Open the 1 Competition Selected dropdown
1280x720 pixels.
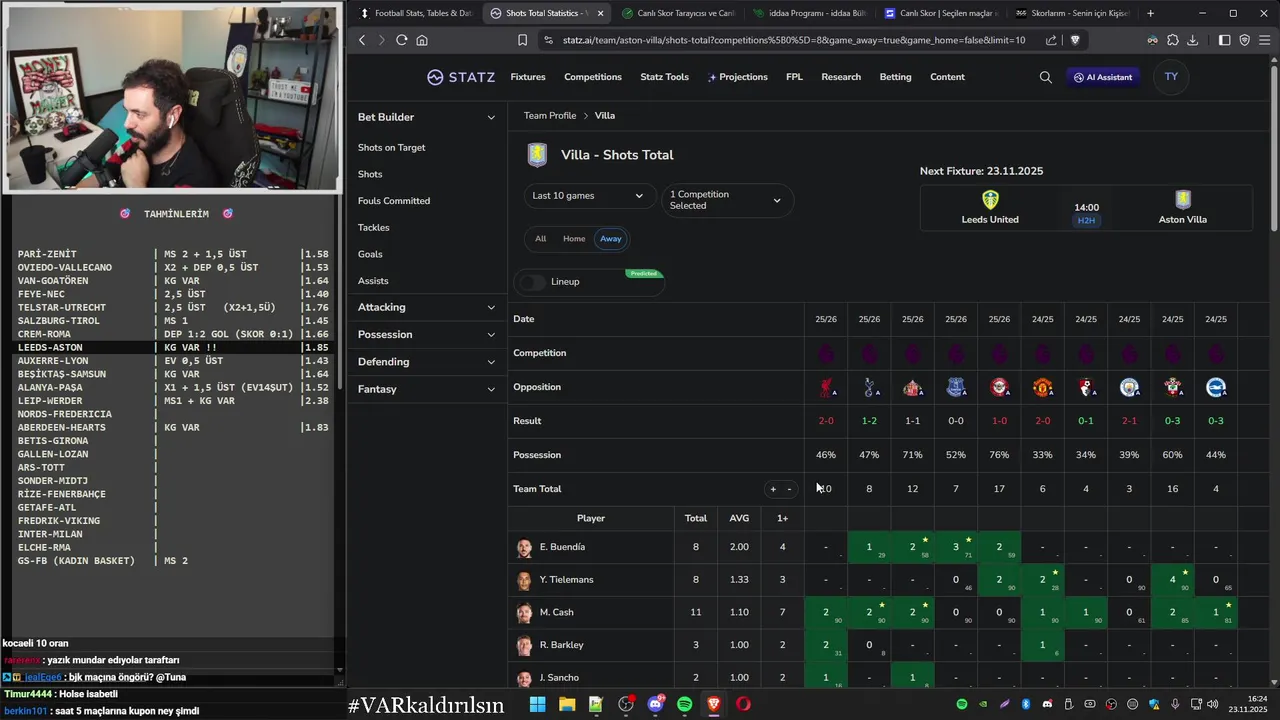[727, 200]
